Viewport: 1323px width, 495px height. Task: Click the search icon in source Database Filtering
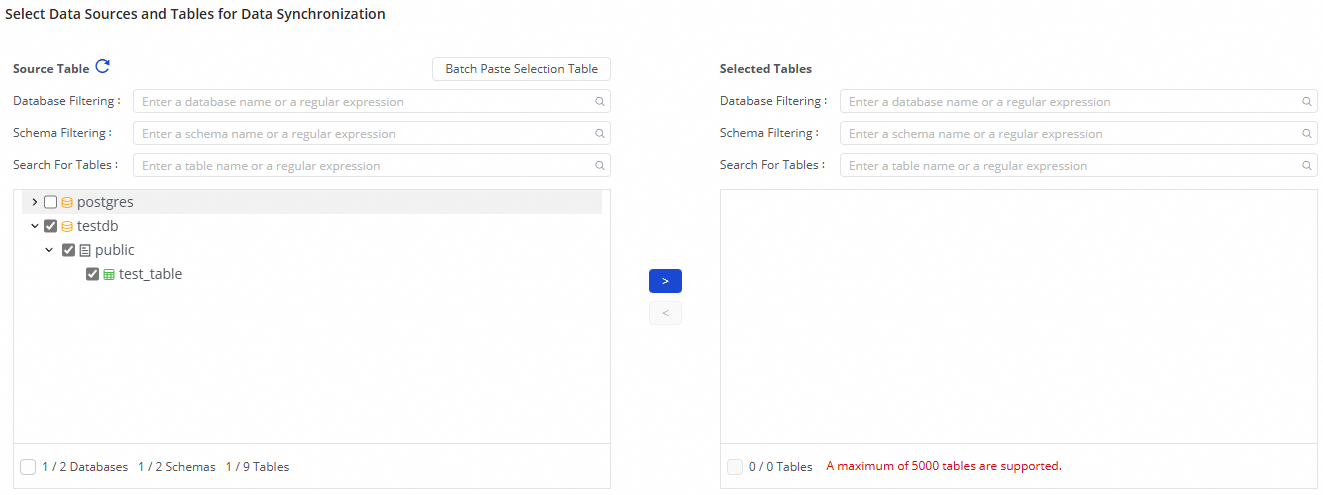(x=600, y=101)
